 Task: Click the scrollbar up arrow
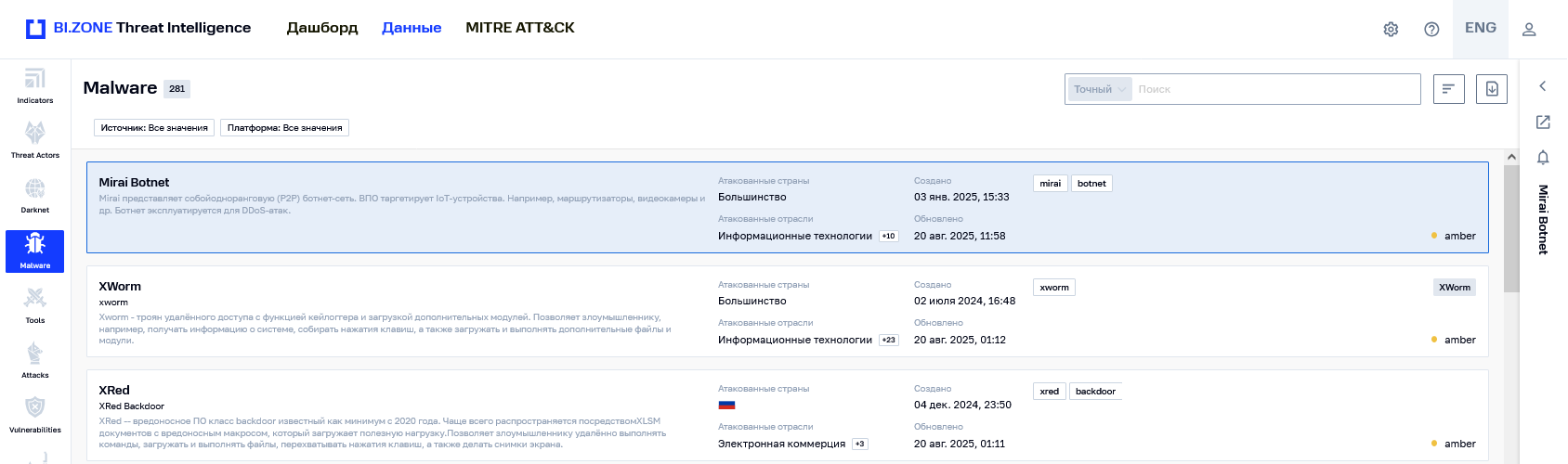1511,157
